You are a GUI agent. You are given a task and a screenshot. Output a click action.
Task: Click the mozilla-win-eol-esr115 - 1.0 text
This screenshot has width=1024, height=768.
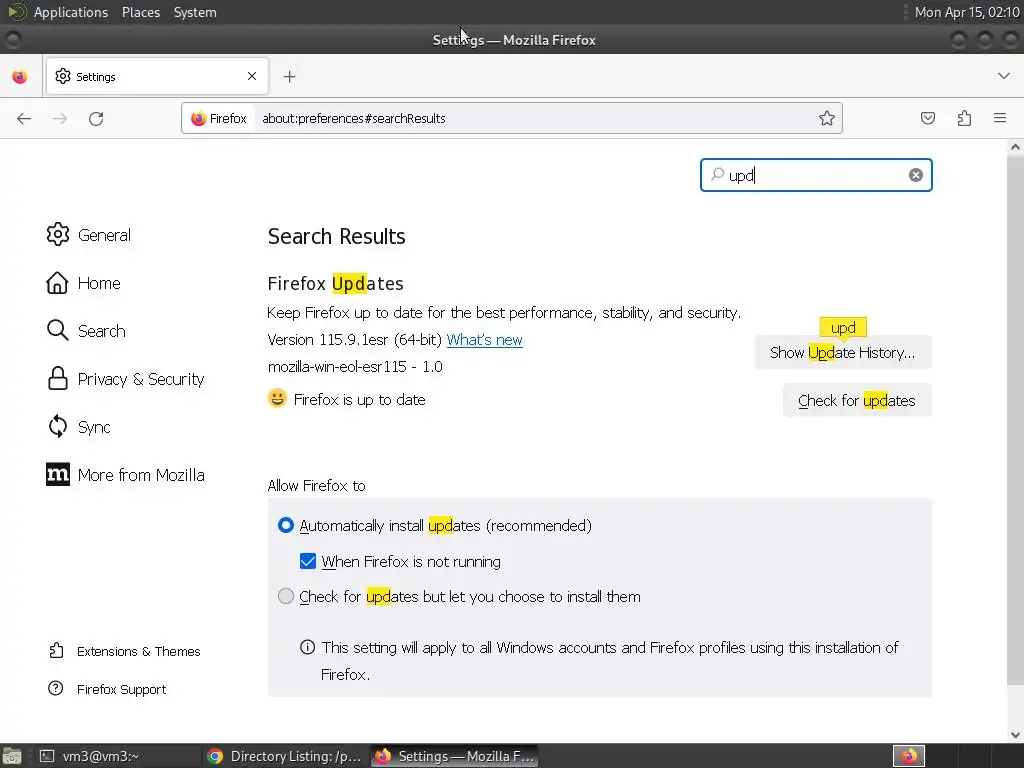tap(355, 366)
